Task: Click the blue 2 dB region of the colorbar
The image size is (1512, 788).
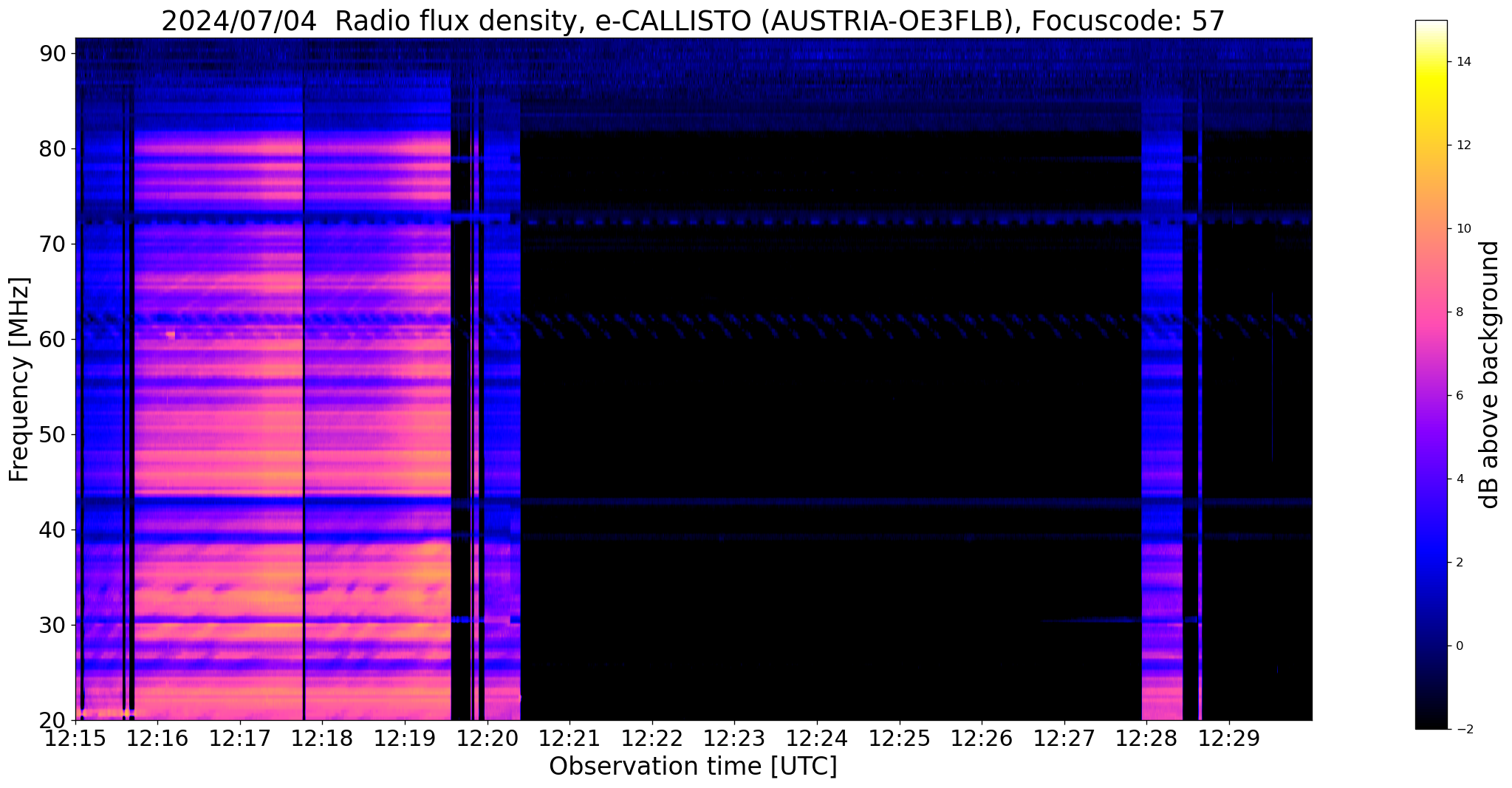Action: pos(1431,563)
